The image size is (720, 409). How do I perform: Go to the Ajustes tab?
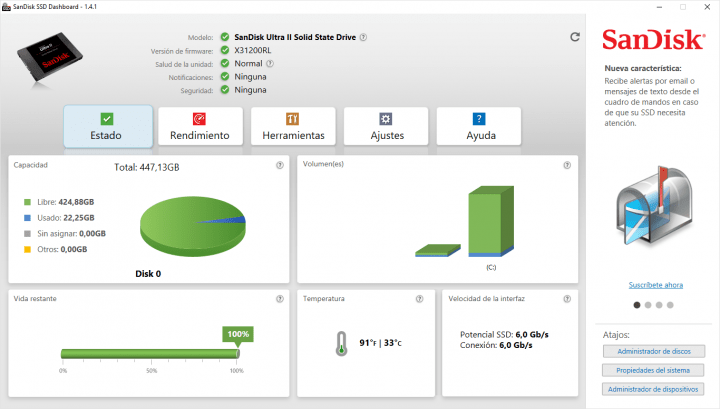(x=386, y=126)
